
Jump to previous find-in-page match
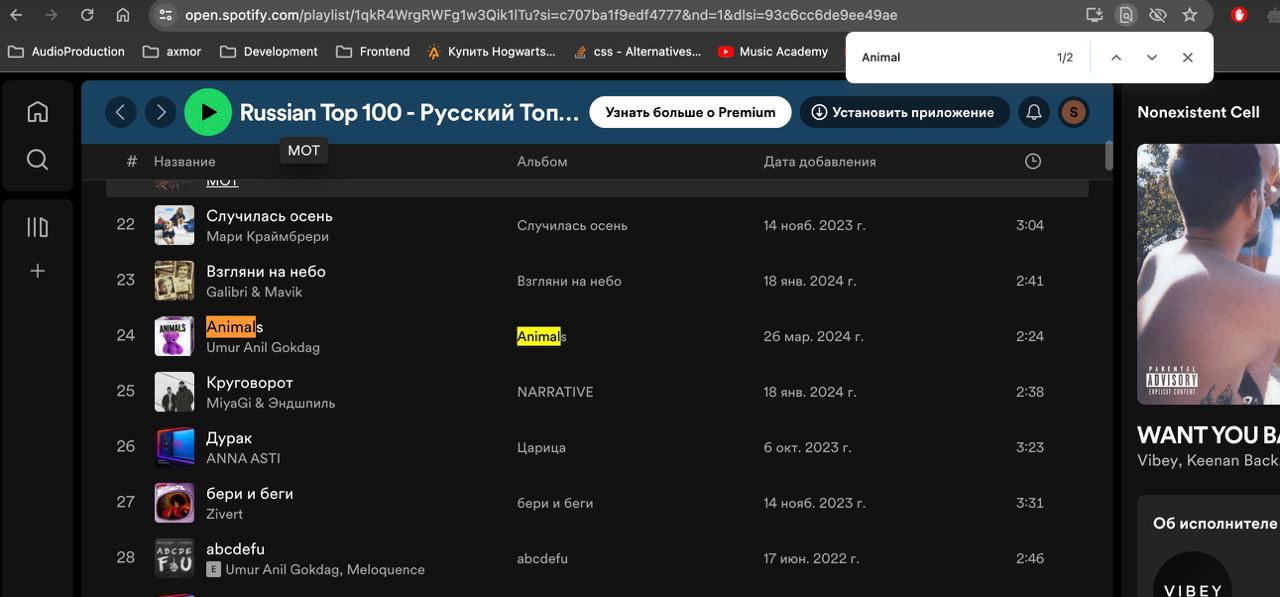(1116, 58)
